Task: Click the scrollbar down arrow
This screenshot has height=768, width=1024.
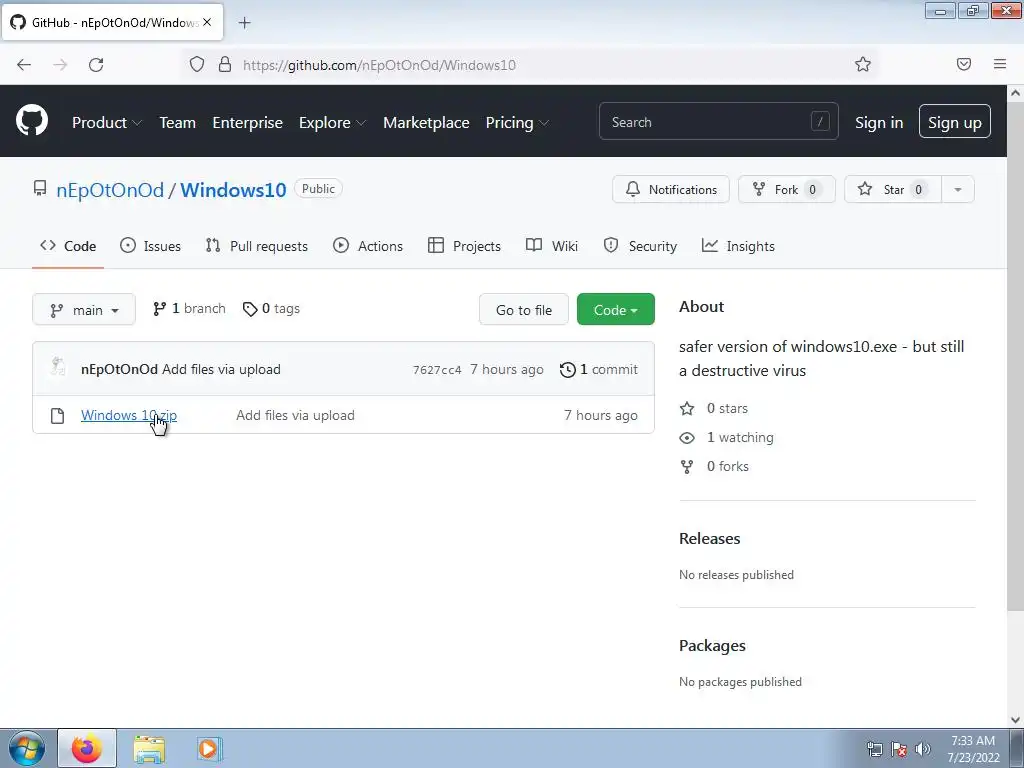Action: point(1015,720)
